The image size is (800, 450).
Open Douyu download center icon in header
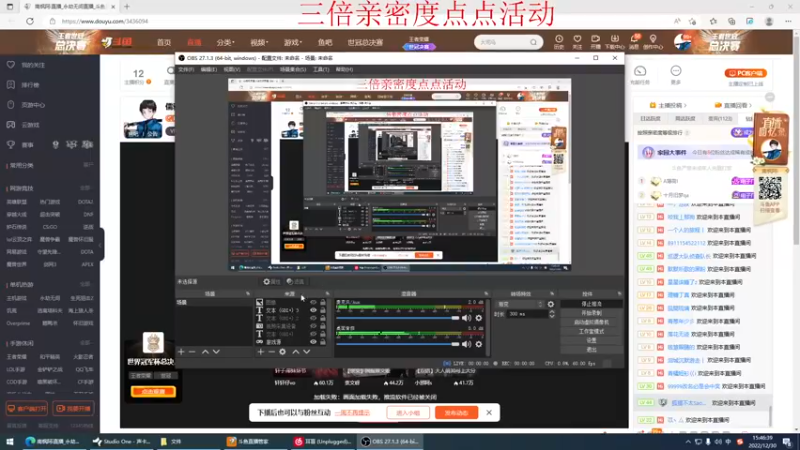point(615,42)
